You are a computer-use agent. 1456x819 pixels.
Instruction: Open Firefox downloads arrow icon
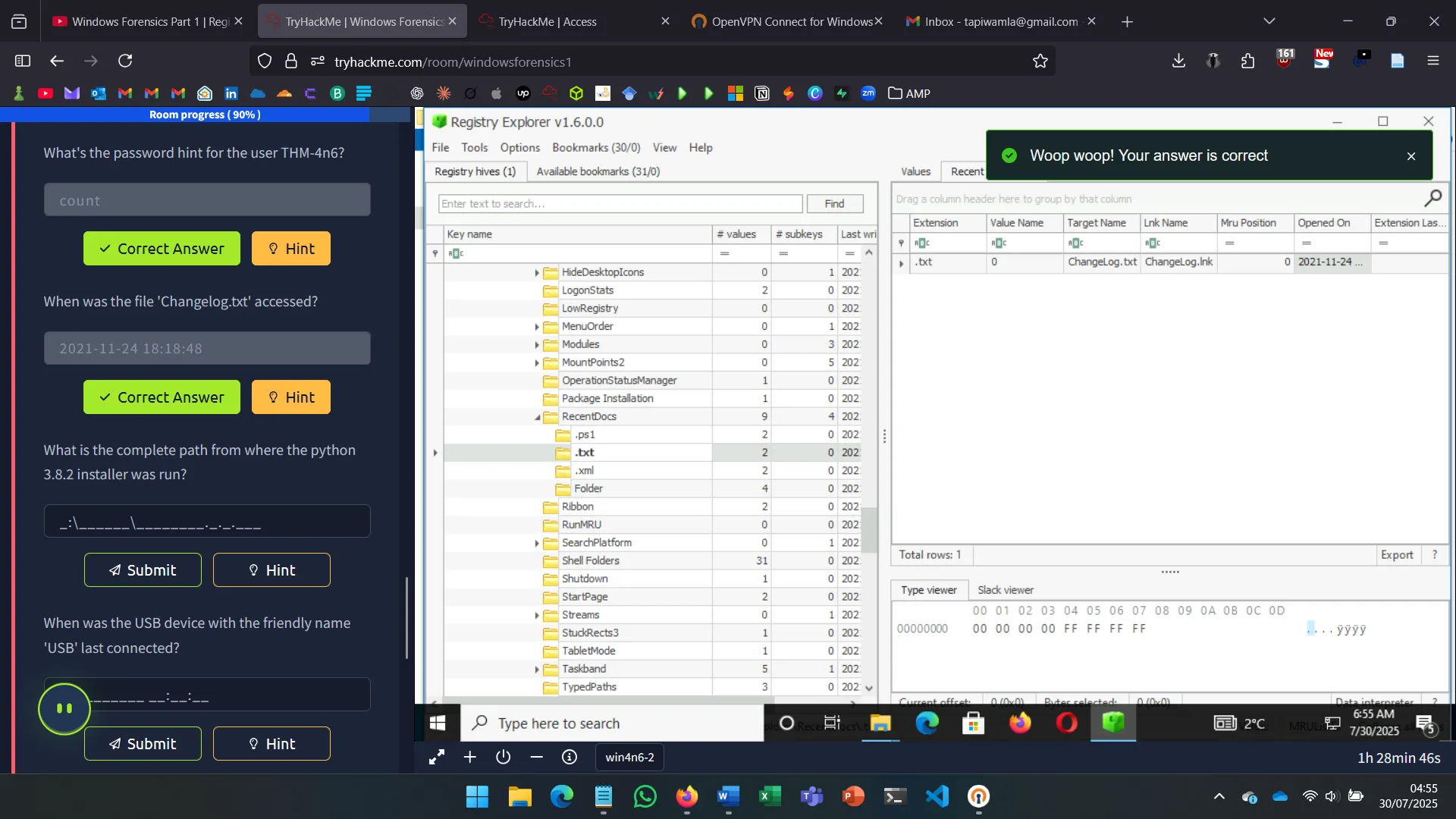click(1178, 61)
